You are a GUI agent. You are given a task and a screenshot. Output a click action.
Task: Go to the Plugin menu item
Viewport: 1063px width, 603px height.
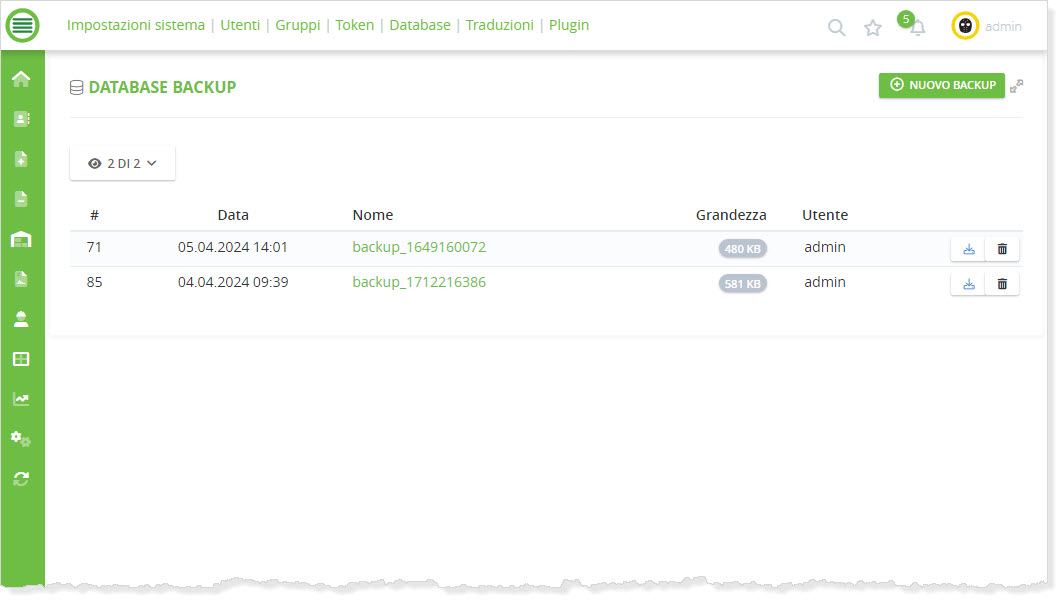(x=569, y=25)
